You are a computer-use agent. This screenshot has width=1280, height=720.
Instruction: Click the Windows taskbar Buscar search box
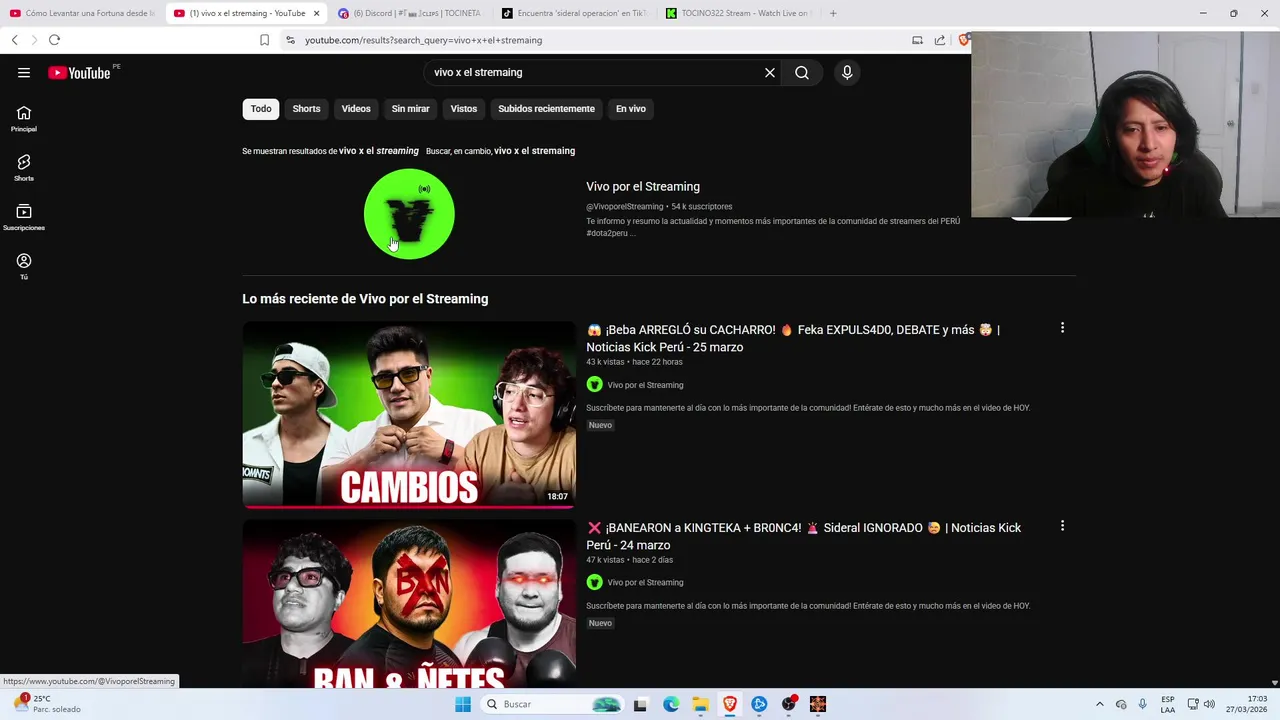pyautogui.click(x=552, y=704)
